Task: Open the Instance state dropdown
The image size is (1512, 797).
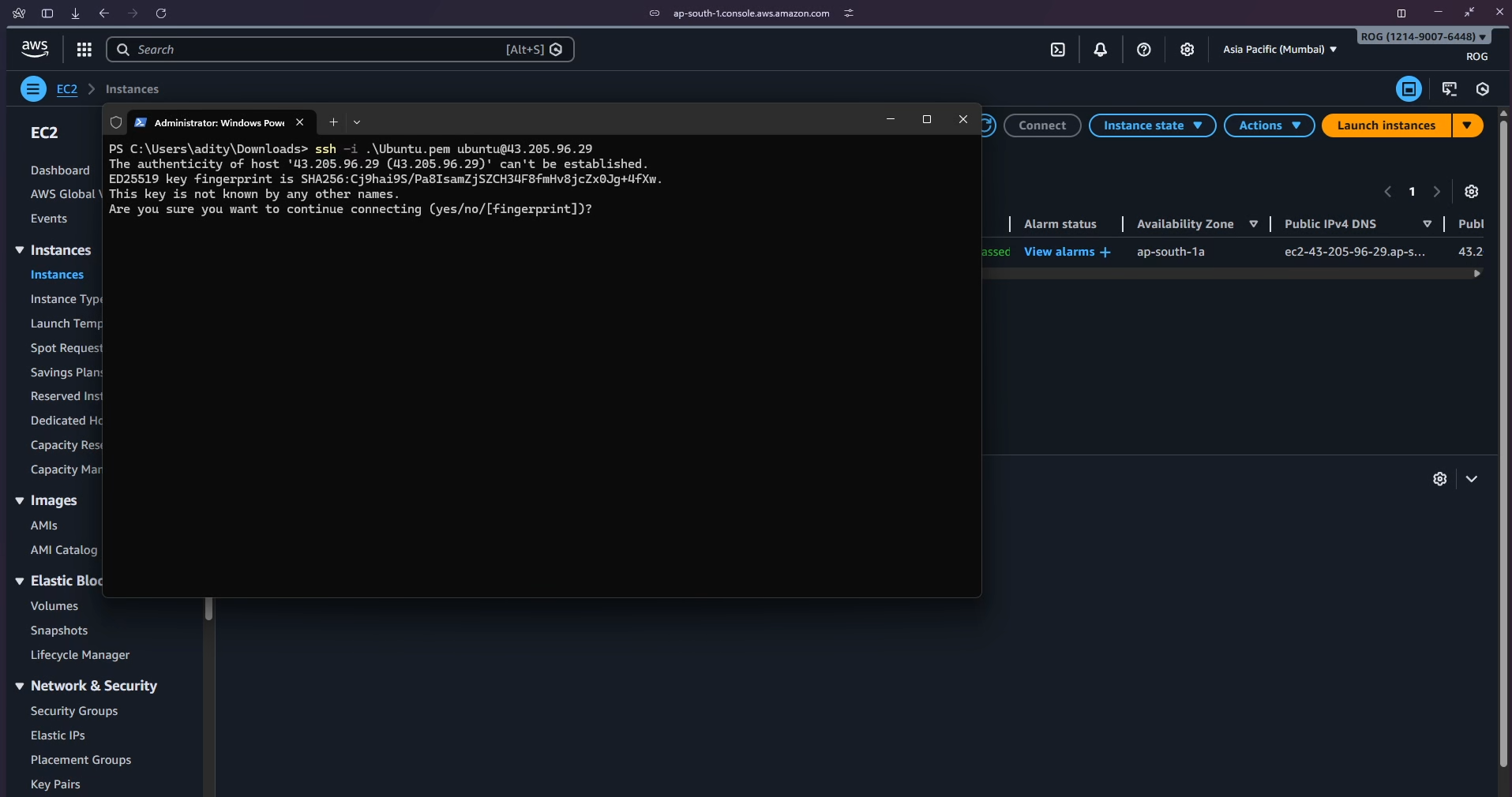Action: (1152, 125)
